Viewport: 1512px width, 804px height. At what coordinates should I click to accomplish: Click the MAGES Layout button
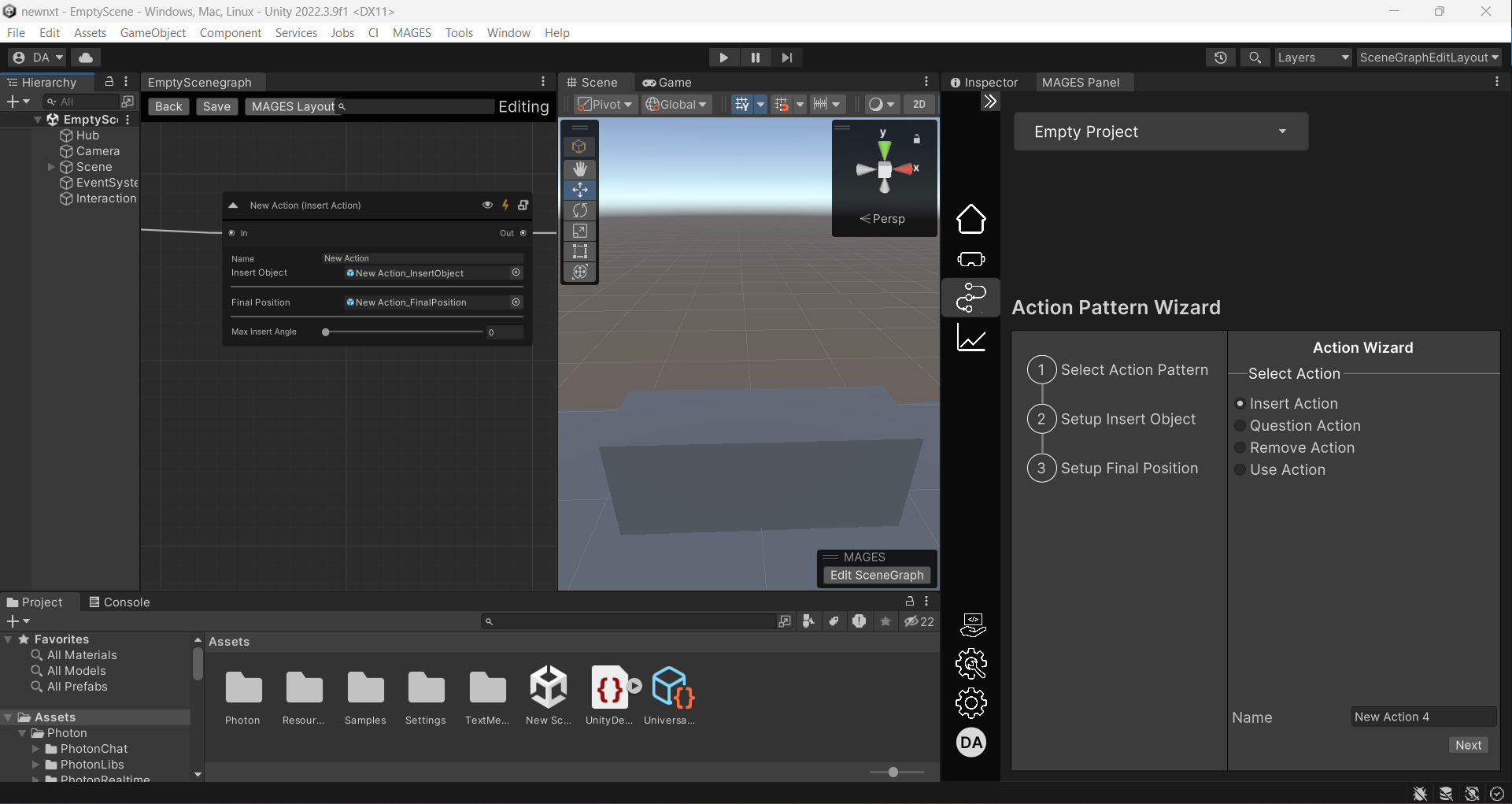293,106
